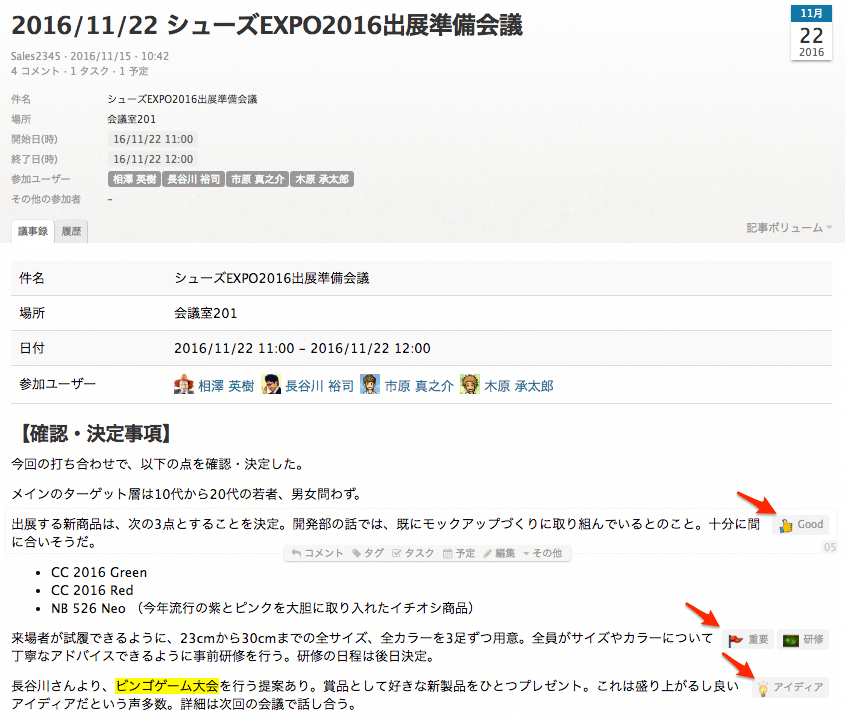This screenshot has width=845, height=719.
Task: Open 長谷川 裕司 profile link
Action: pos(319,386)
